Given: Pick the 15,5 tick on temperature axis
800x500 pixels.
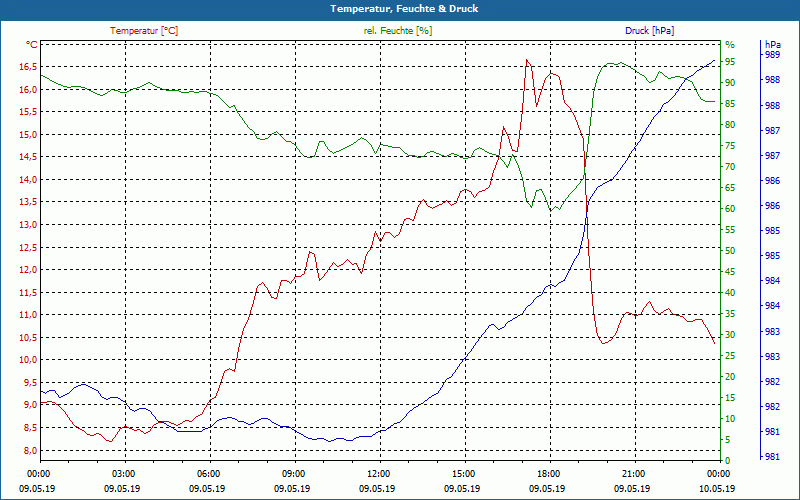Looking at the screenshot, I should point(28,112).
